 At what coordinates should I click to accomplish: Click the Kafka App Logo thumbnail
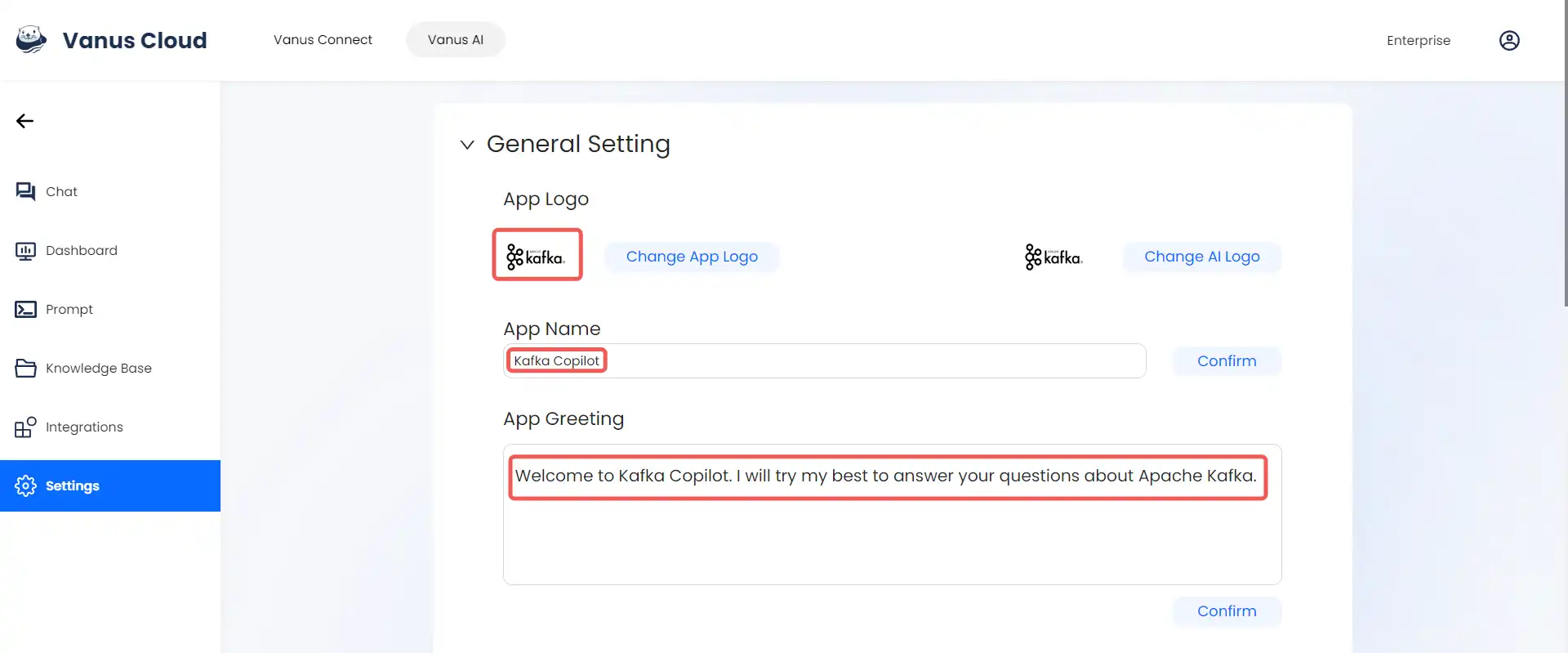pyautogui.click(x=537, y=255)
